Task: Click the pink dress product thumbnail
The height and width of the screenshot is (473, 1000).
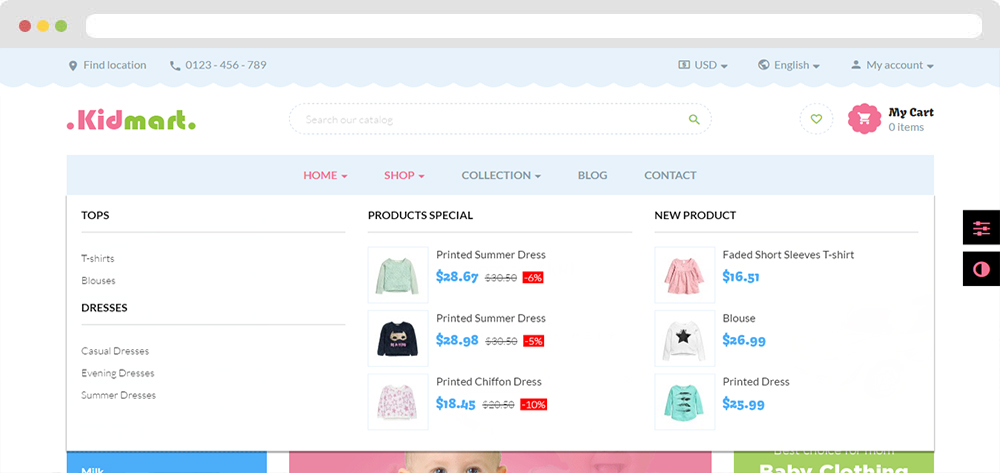Action: pos(684,275)
